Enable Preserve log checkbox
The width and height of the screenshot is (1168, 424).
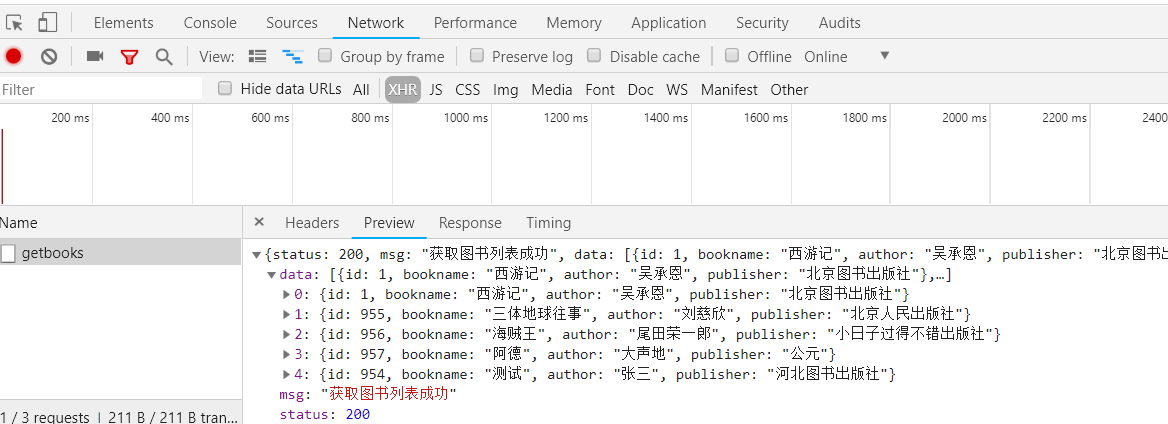point(477,55)
